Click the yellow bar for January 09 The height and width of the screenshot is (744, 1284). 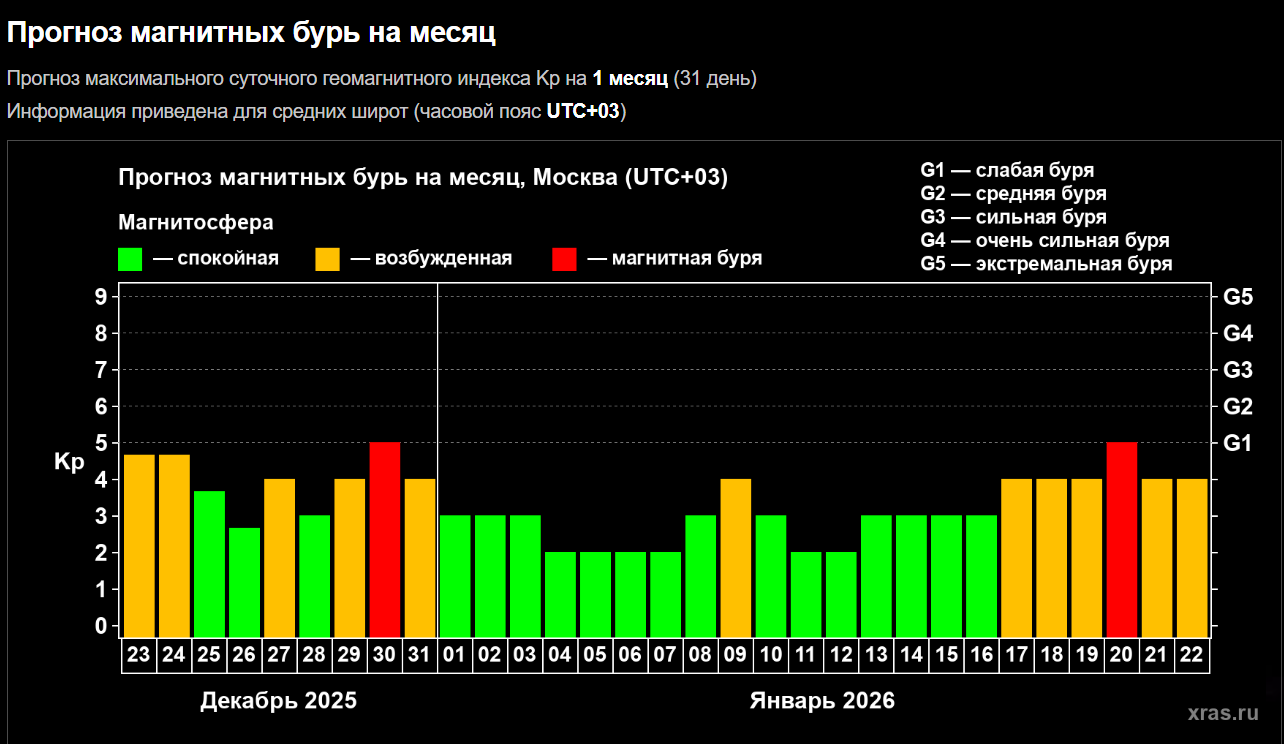click(736, 557)
